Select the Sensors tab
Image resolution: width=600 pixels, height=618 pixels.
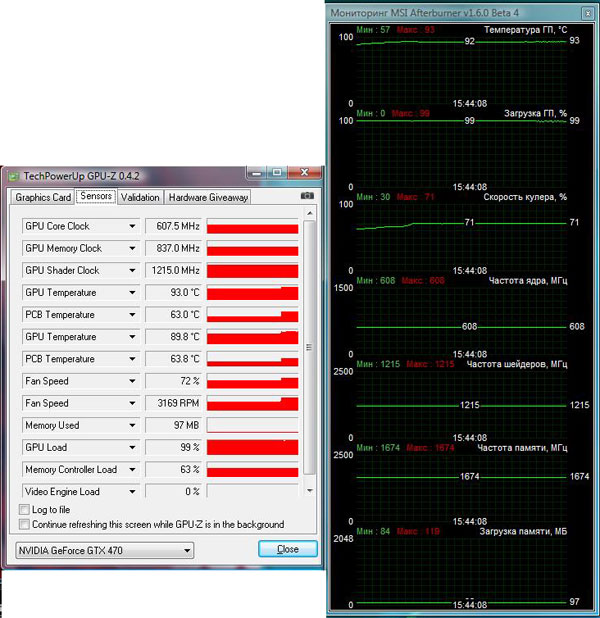click(x=96, y=196)
